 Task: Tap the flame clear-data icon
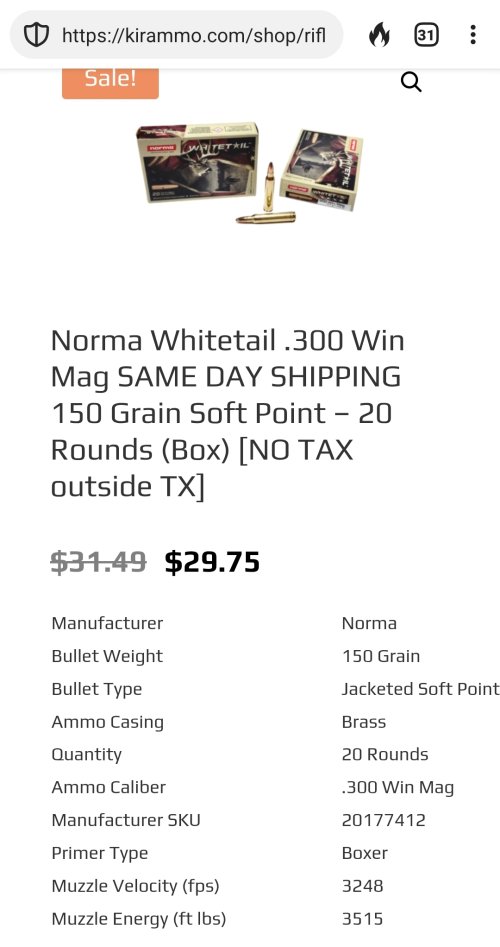(x=379, y=35)
